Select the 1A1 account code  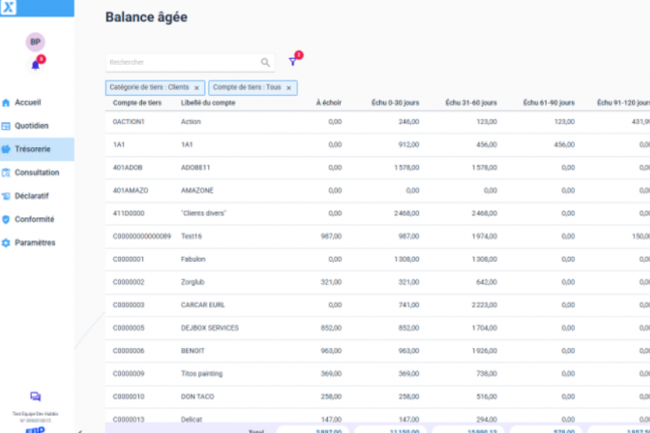coord(119,145)
